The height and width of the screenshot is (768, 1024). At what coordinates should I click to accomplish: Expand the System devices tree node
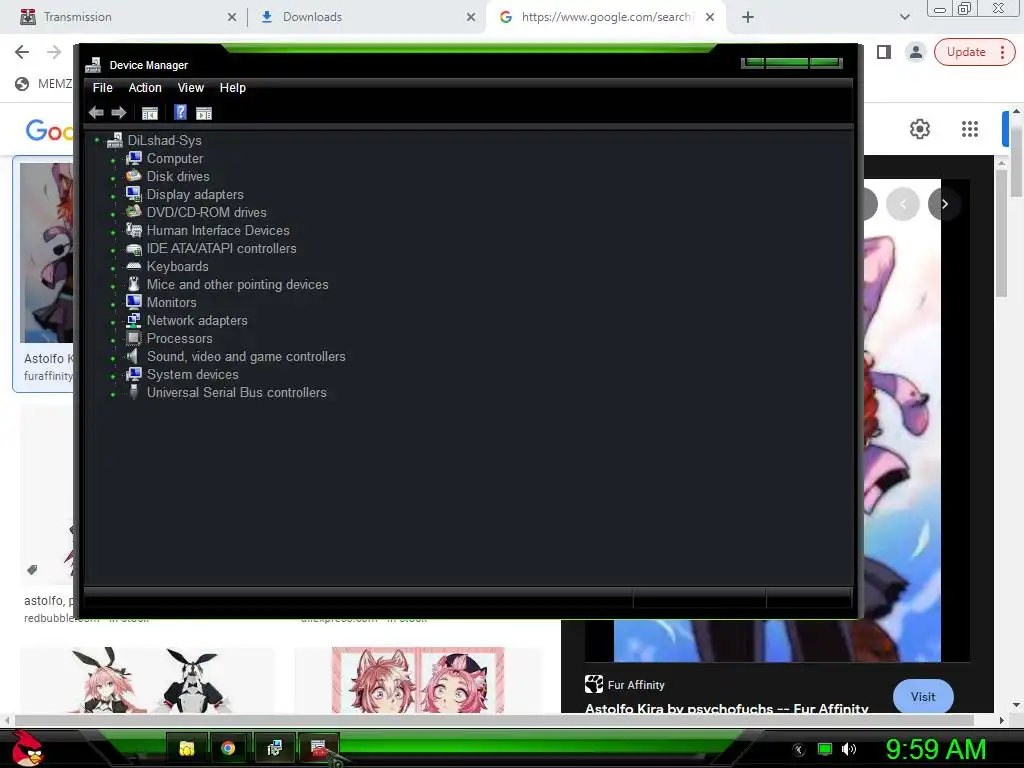click(113, 376)
